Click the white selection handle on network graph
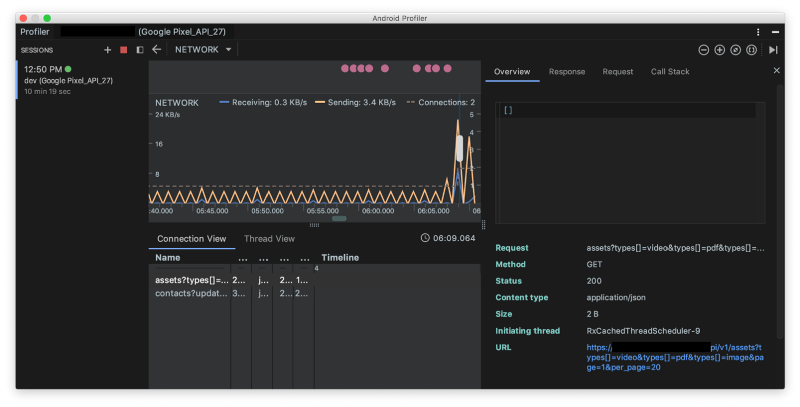This screenshot has height=407, width=800. 459,148
